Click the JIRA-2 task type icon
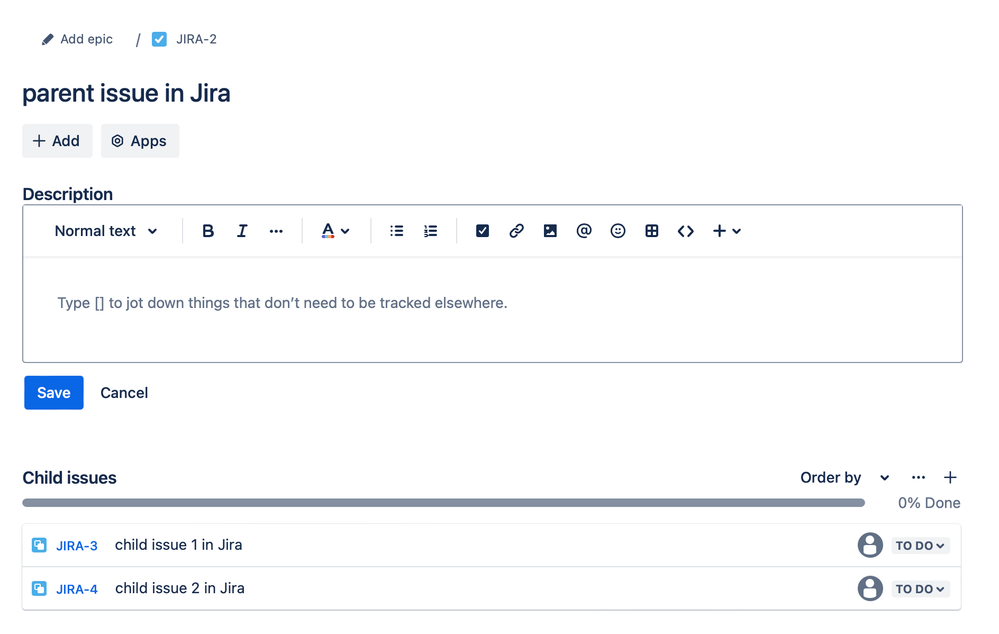 (159, 40)
